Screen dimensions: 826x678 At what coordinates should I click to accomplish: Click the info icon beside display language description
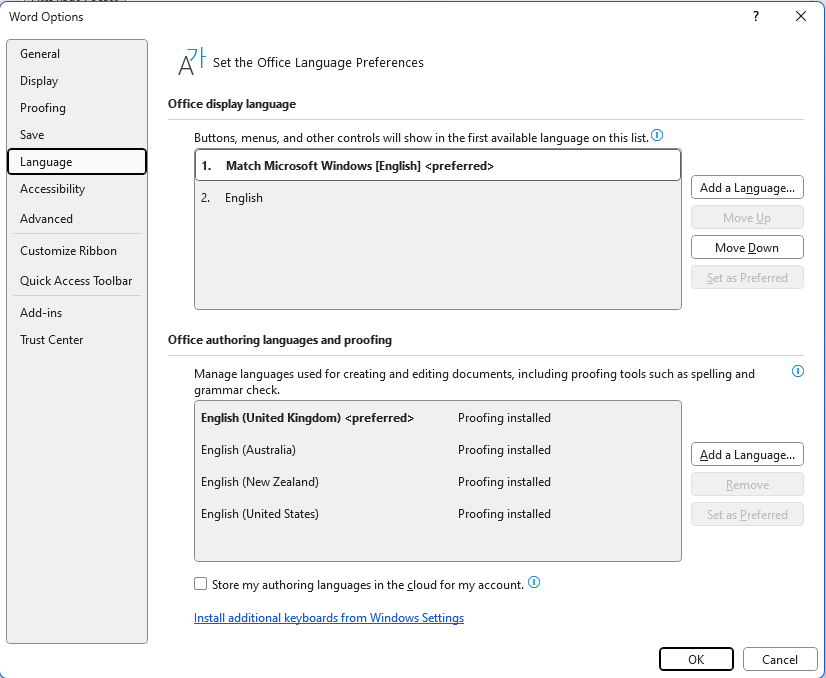coord(657,135)
